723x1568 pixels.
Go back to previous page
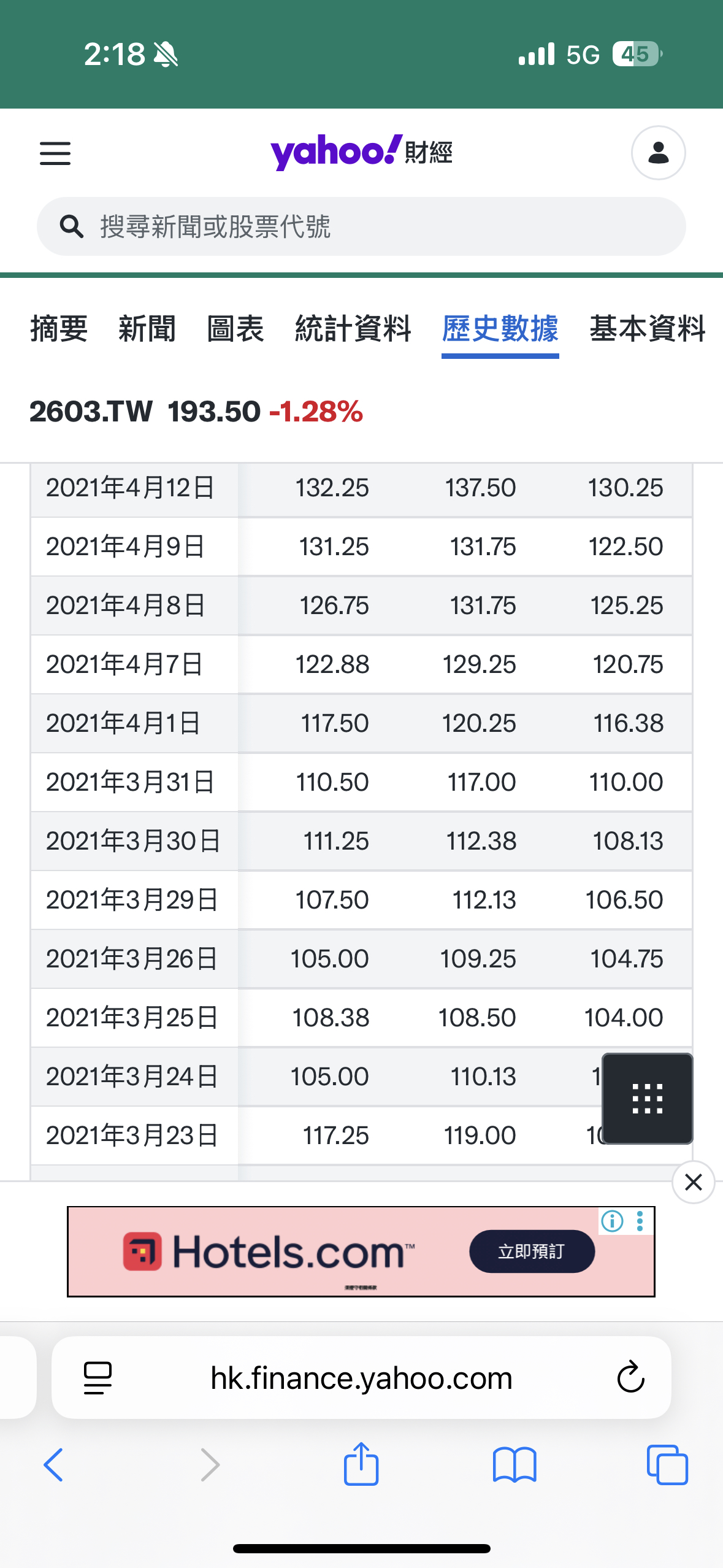point(54,1464)
